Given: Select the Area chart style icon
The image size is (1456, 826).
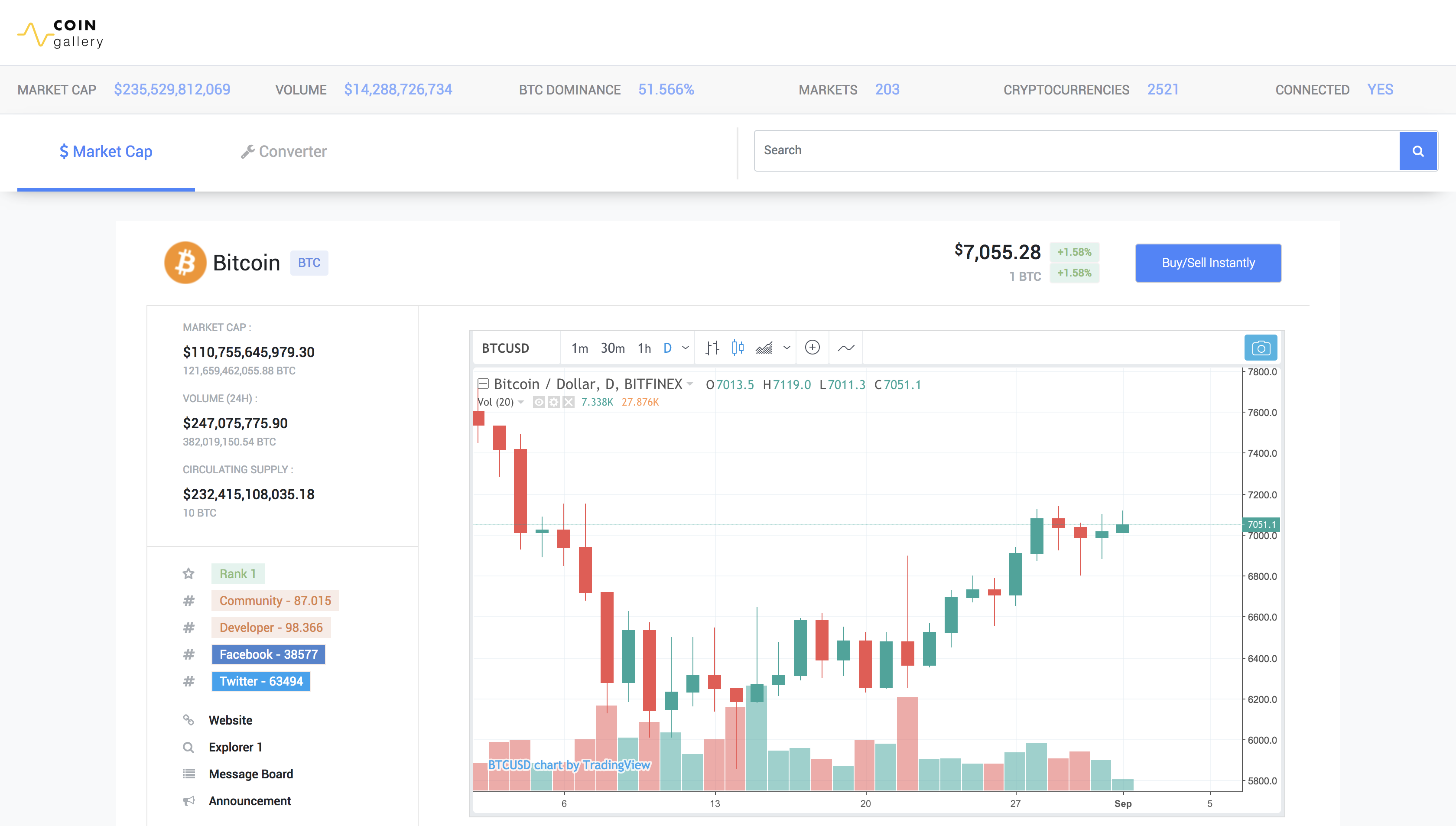Looking at the screenshot, I should pyautogui.click(x=764, y=348).
